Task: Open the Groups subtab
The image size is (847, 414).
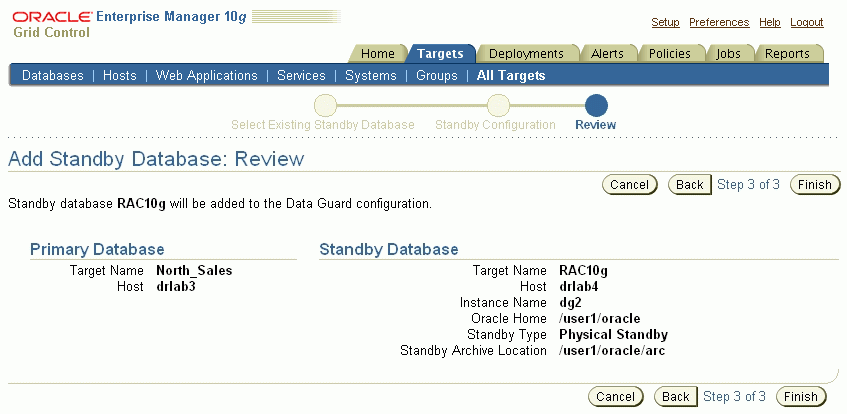Action: coord(437,75)
